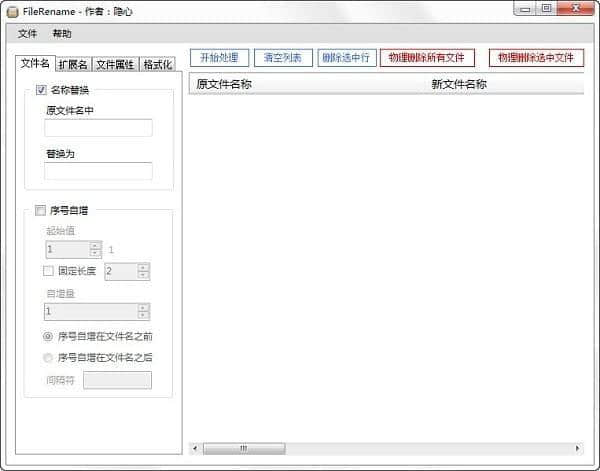The height and width of the screenshot is (471, 600).
Task: Enable the 序号自增 checkbox
Action: click(40, 210)
